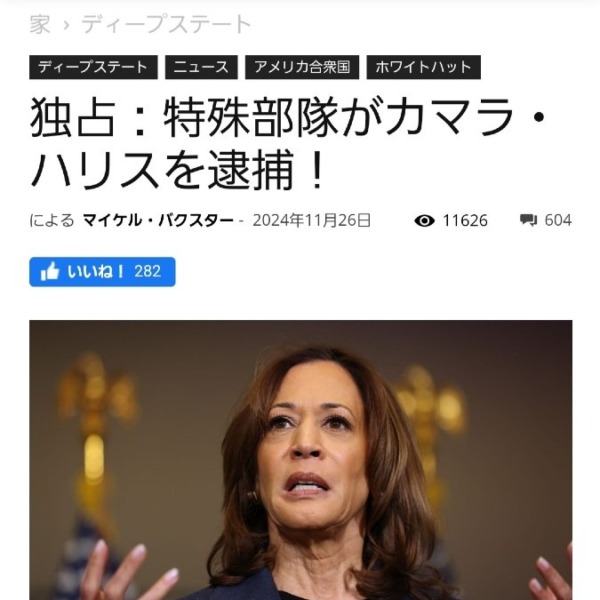Select the black ディープステート category tag
Screen dimensions: 600x600
tap(93, 67)
